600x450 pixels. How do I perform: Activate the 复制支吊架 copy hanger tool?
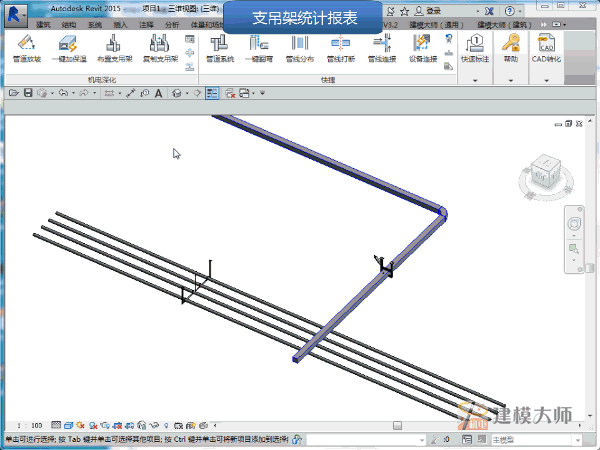(x=160, y=48)
